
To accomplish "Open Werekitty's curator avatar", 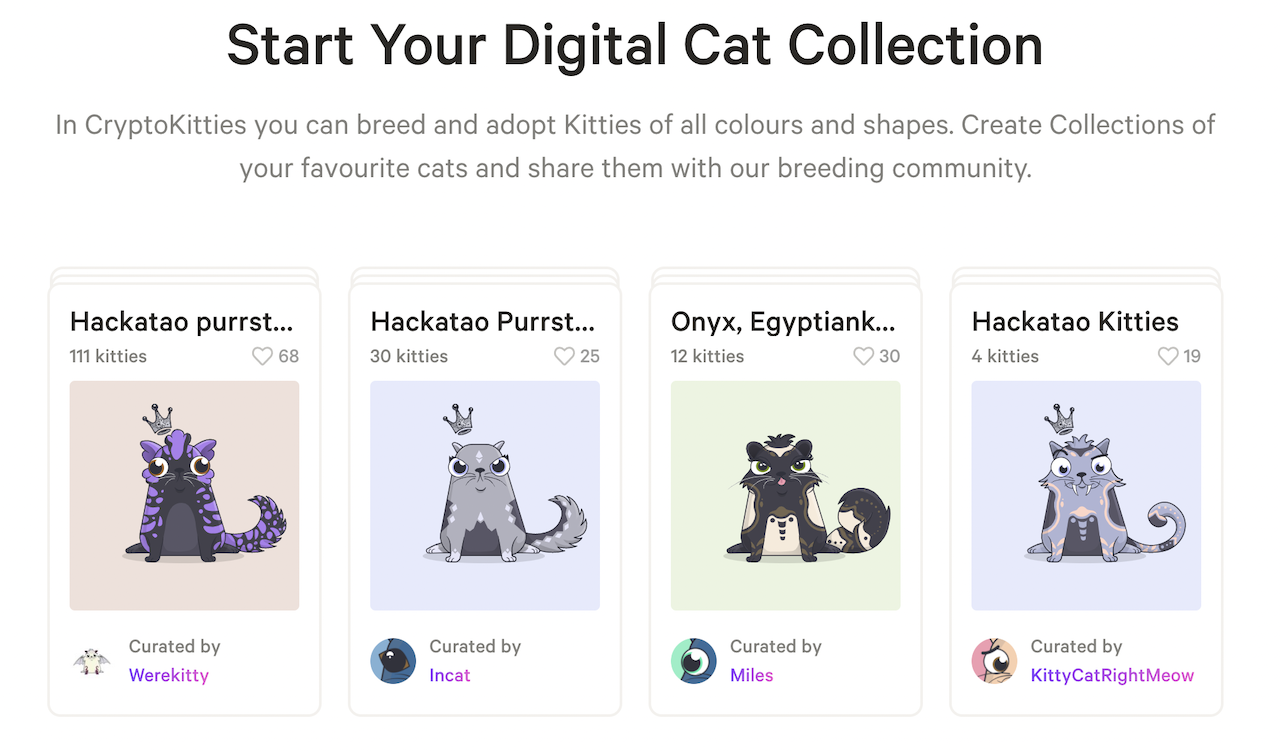I will tap(92, 661).
